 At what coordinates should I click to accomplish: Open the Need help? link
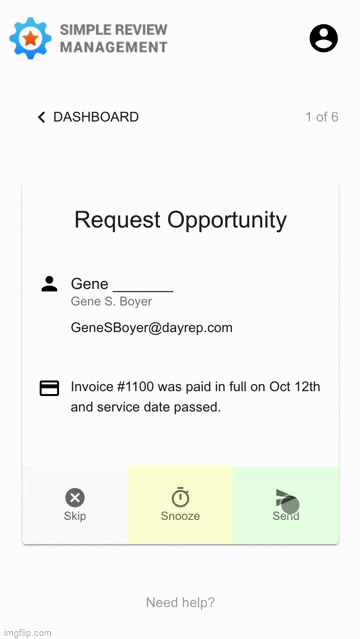click(180, 602)
